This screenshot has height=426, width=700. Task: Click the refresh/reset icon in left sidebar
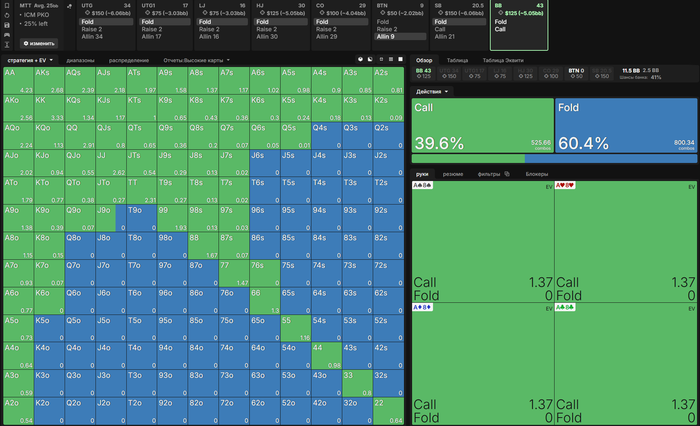[x=7, y=16]
